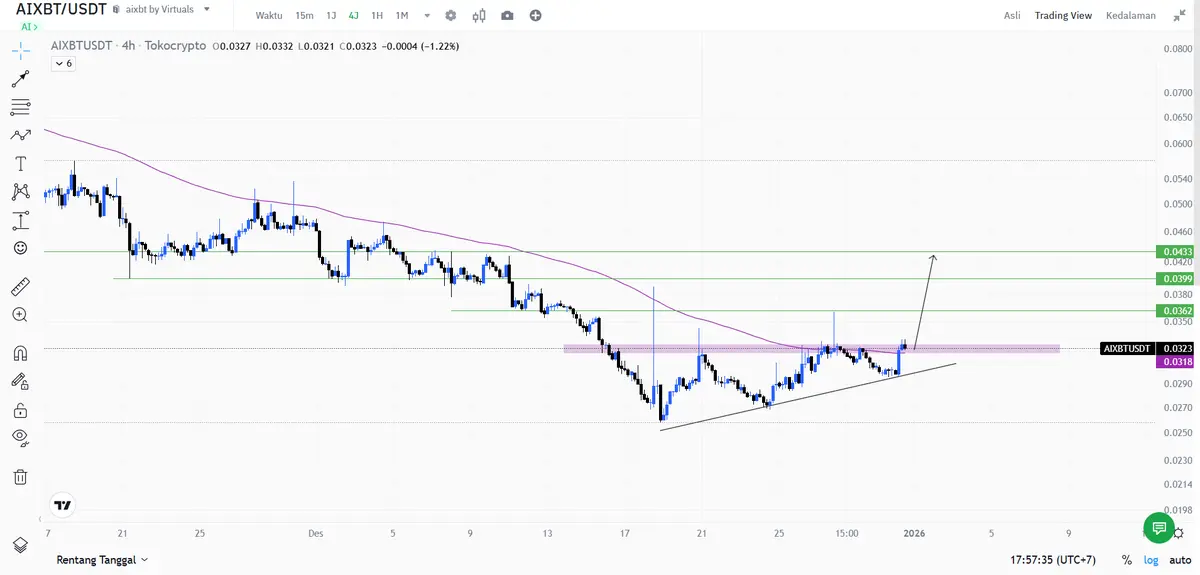Click the TradingView logo on chart
Screen dimensions: 1200x575
tap(63, 506)
